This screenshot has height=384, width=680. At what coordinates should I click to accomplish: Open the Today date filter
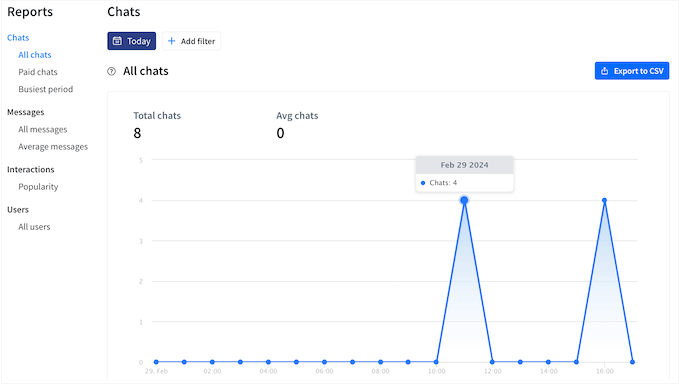click(132, 41)
